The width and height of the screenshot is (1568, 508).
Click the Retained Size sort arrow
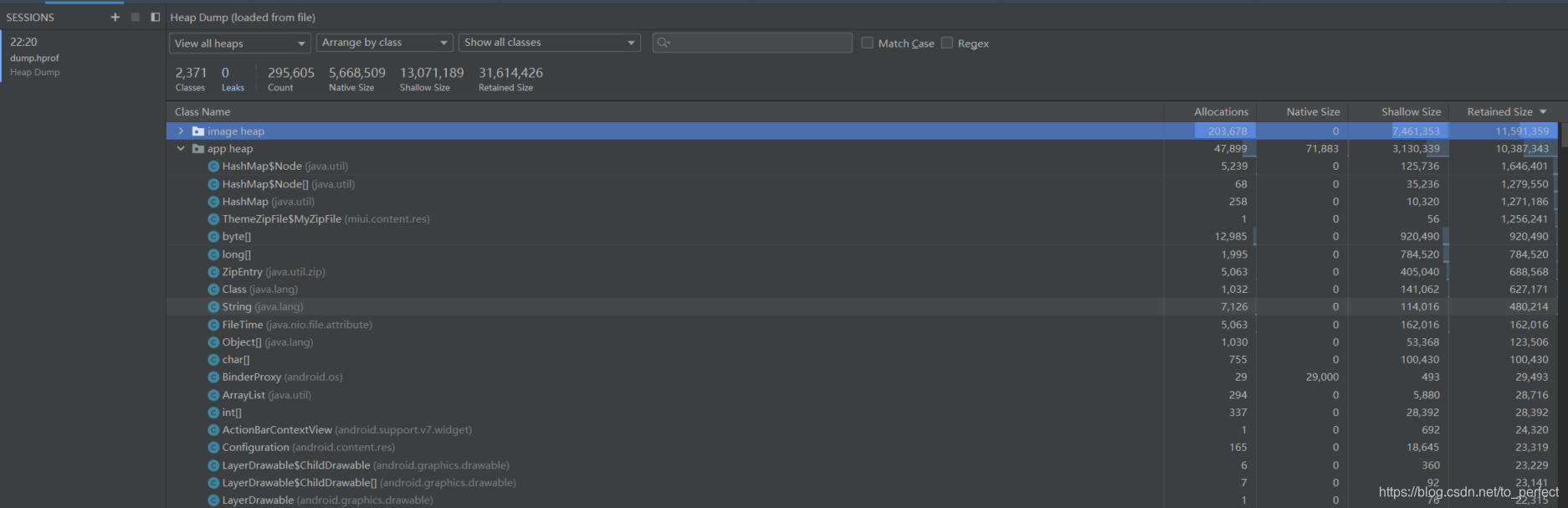point(1543,112)
